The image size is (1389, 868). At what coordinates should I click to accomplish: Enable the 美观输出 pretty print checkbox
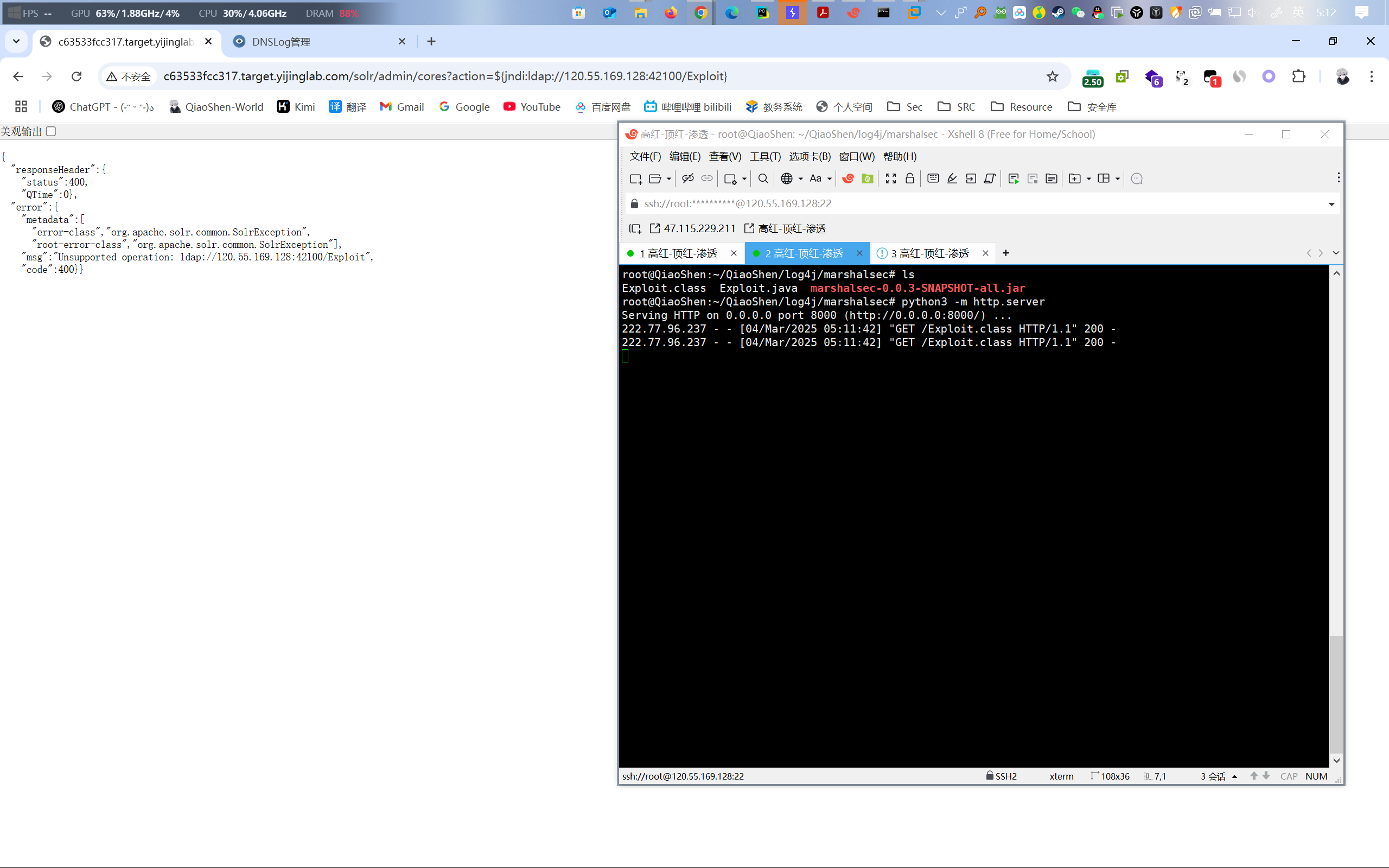(x=51, y=131)
